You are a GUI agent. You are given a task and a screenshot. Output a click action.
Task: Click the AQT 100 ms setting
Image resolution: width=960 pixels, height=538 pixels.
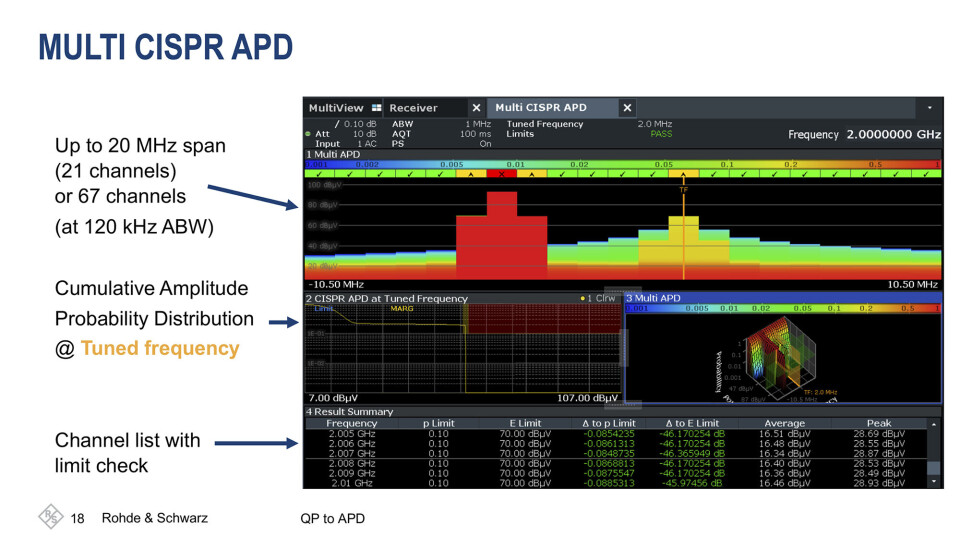coord(441,133)
